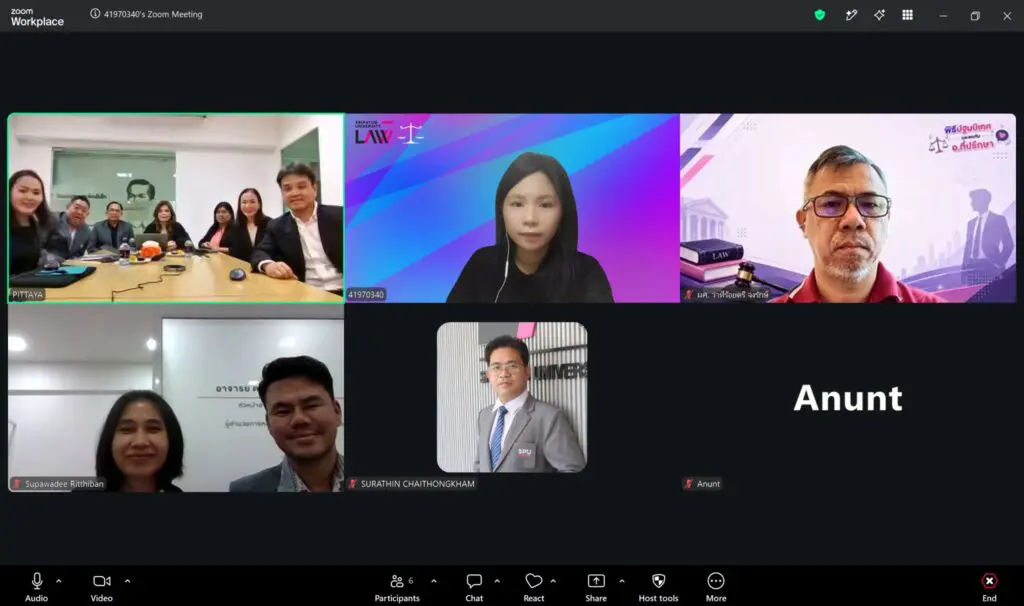The width and height of the screenshot is (1024, 606).
Task: Open Host tools shield menu
Action: [x=658, y=586]
